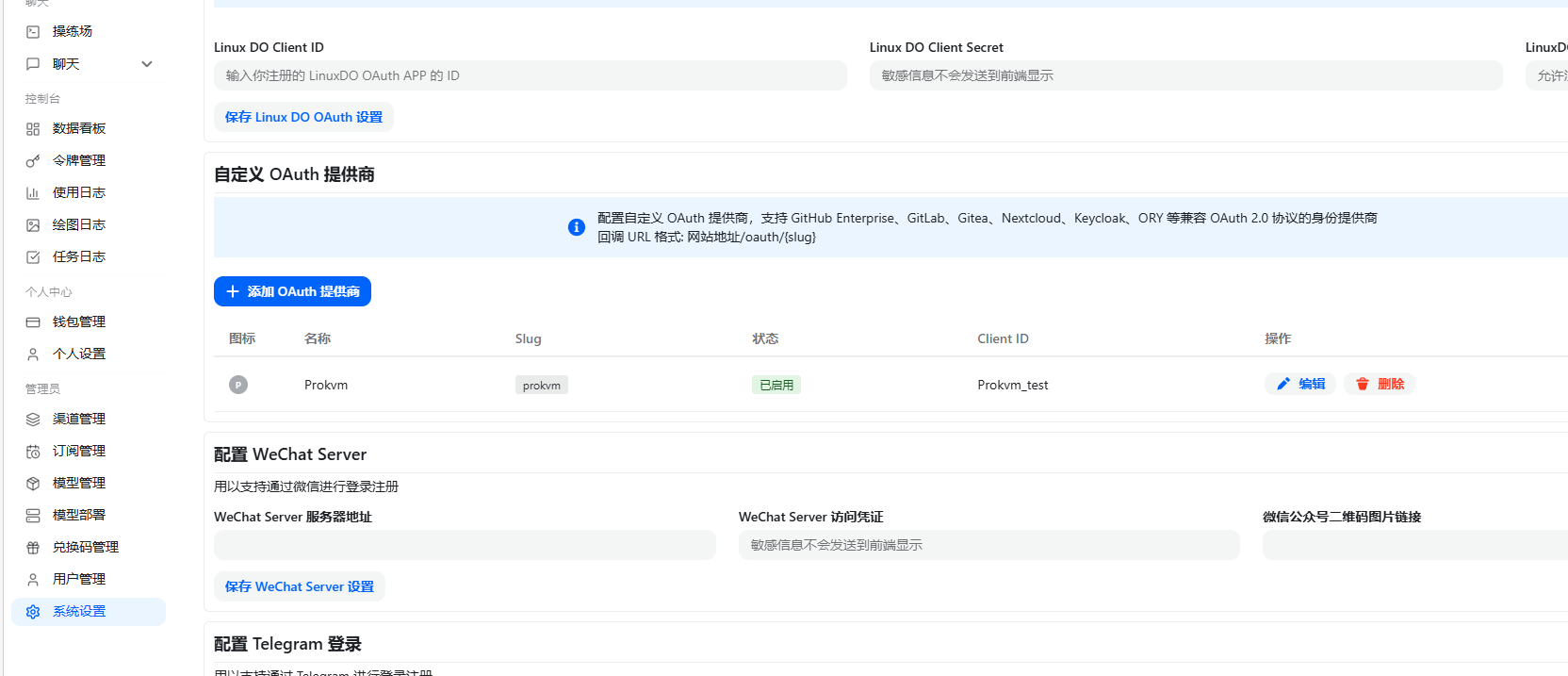Image resolution: width=1568 pixels, height=676 pixels.
Task: Click 保存 WeChat Server 设置 button
Action: point(300,586)
